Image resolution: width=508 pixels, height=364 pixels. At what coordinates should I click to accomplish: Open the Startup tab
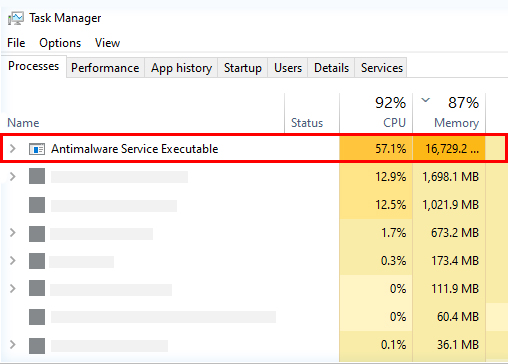pyautogui.click(x=243, y=68)
